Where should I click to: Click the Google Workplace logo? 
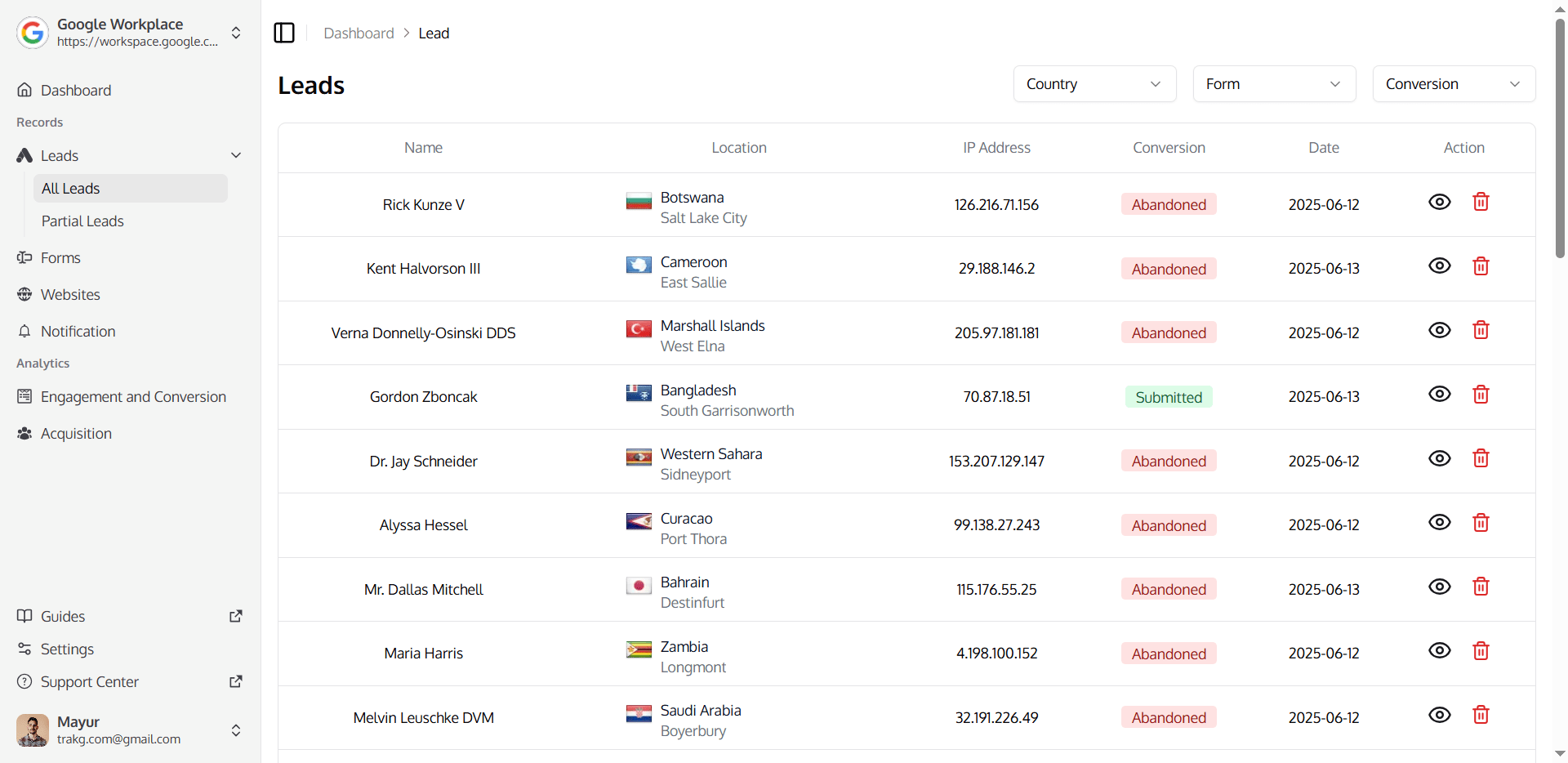[x=33, y=33]
